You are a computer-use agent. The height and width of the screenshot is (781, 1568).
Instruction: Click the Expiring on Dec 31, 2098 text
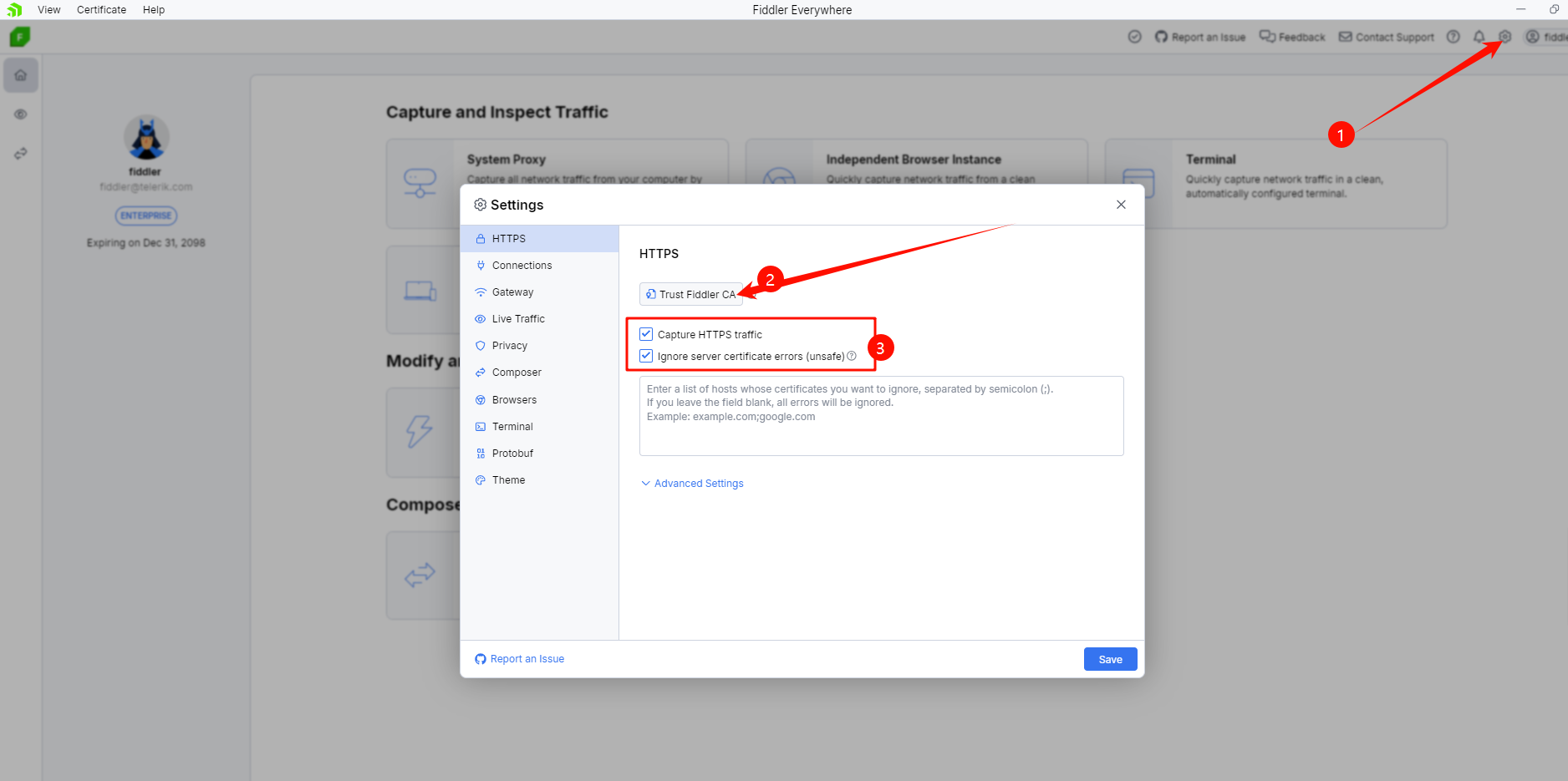click(146, 243)
